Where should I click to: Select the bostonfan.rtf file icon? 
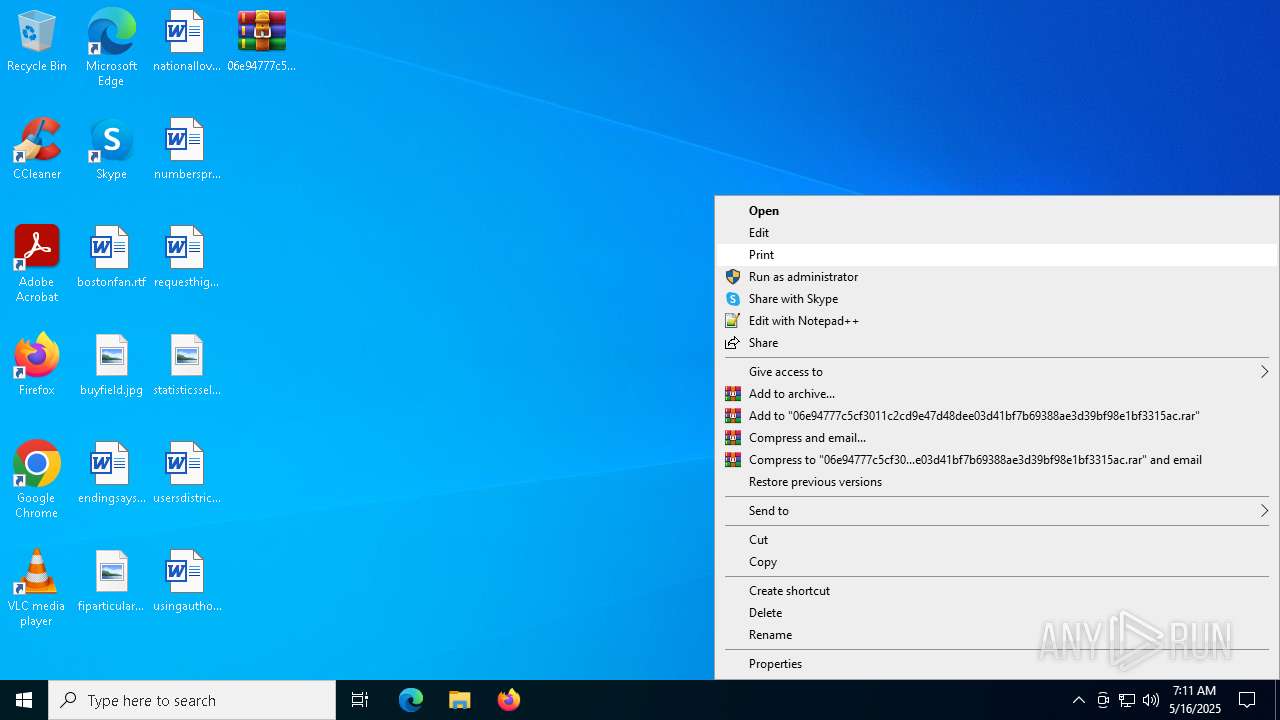(111, 258)
